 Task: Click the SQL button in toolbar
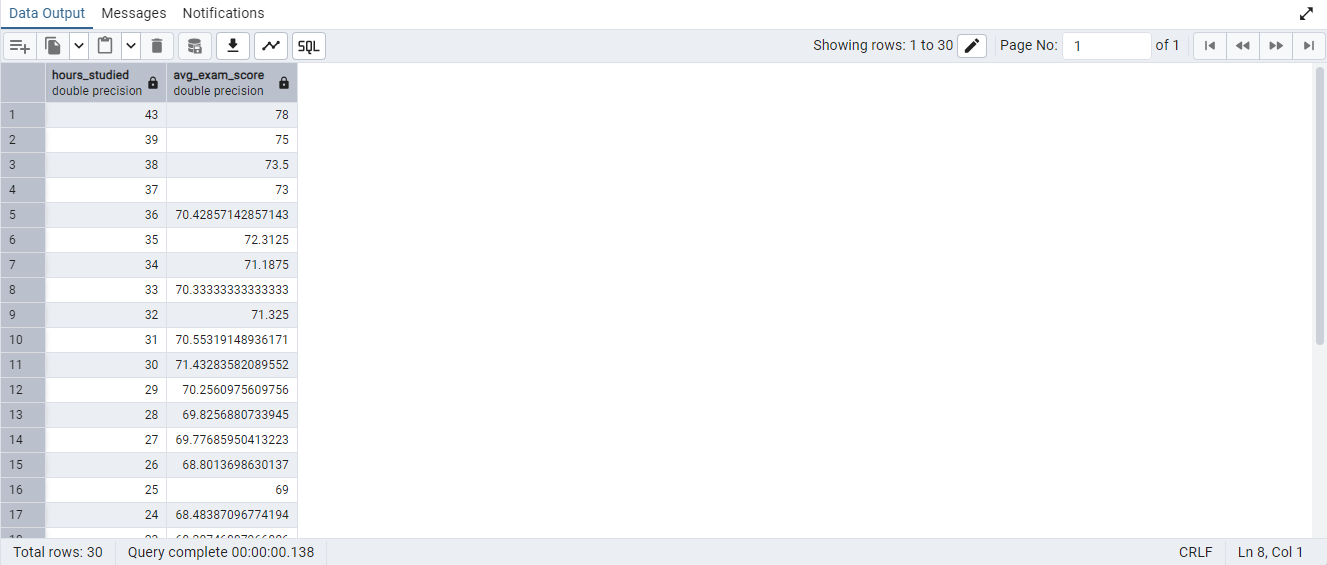(x=309, y=46)
